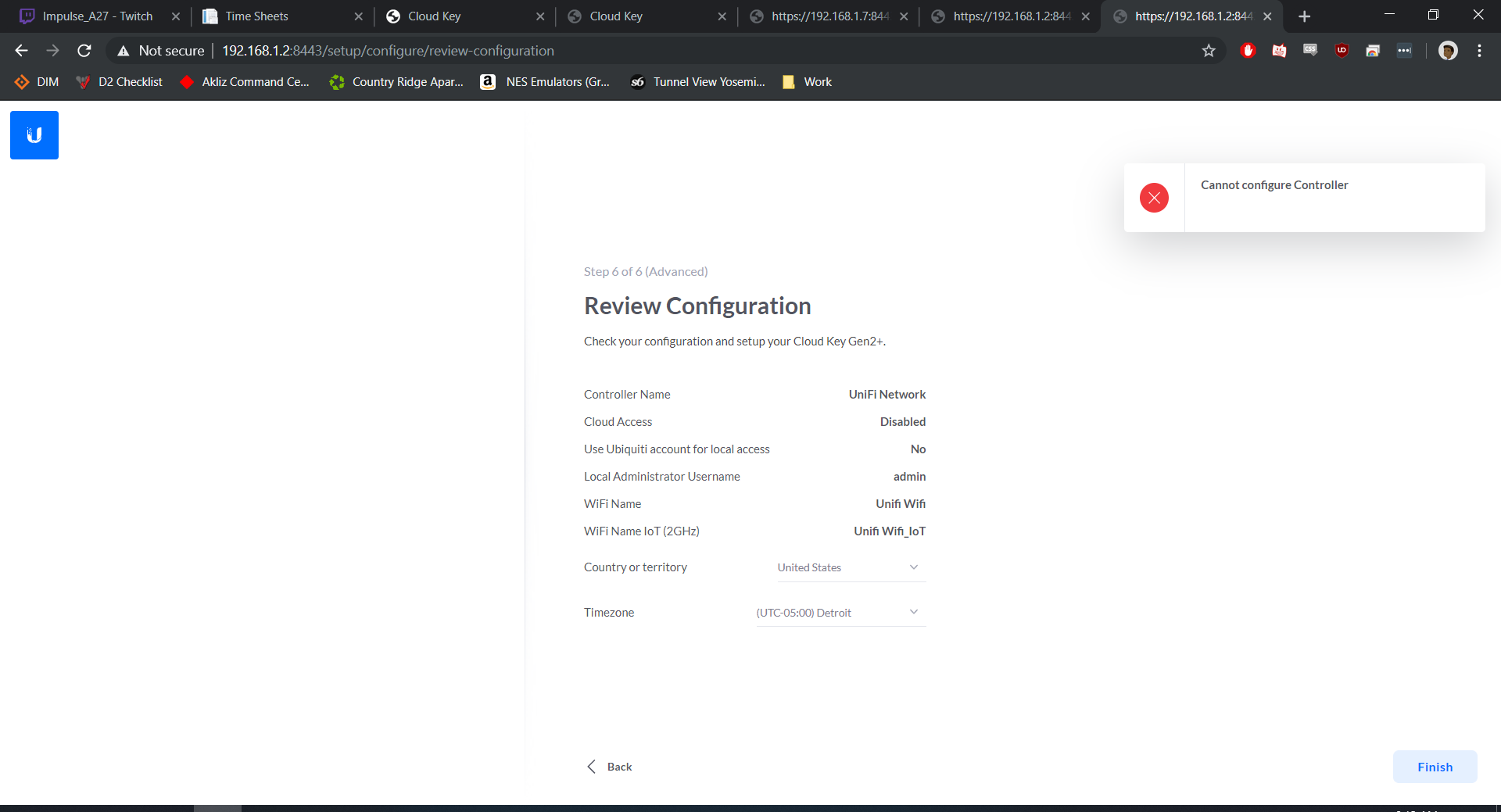The image size is (1501, 812).
Task: Go Back to the previous setup step
Action: coord(610,767)
